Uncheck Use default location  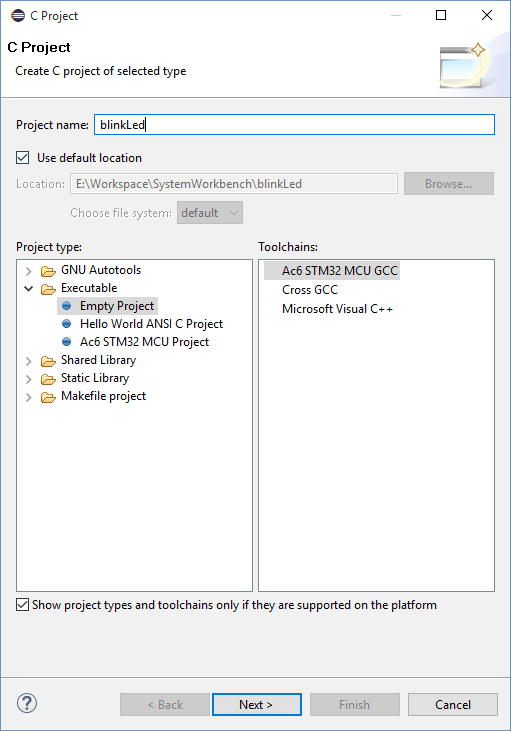click(x=22, y=158)
